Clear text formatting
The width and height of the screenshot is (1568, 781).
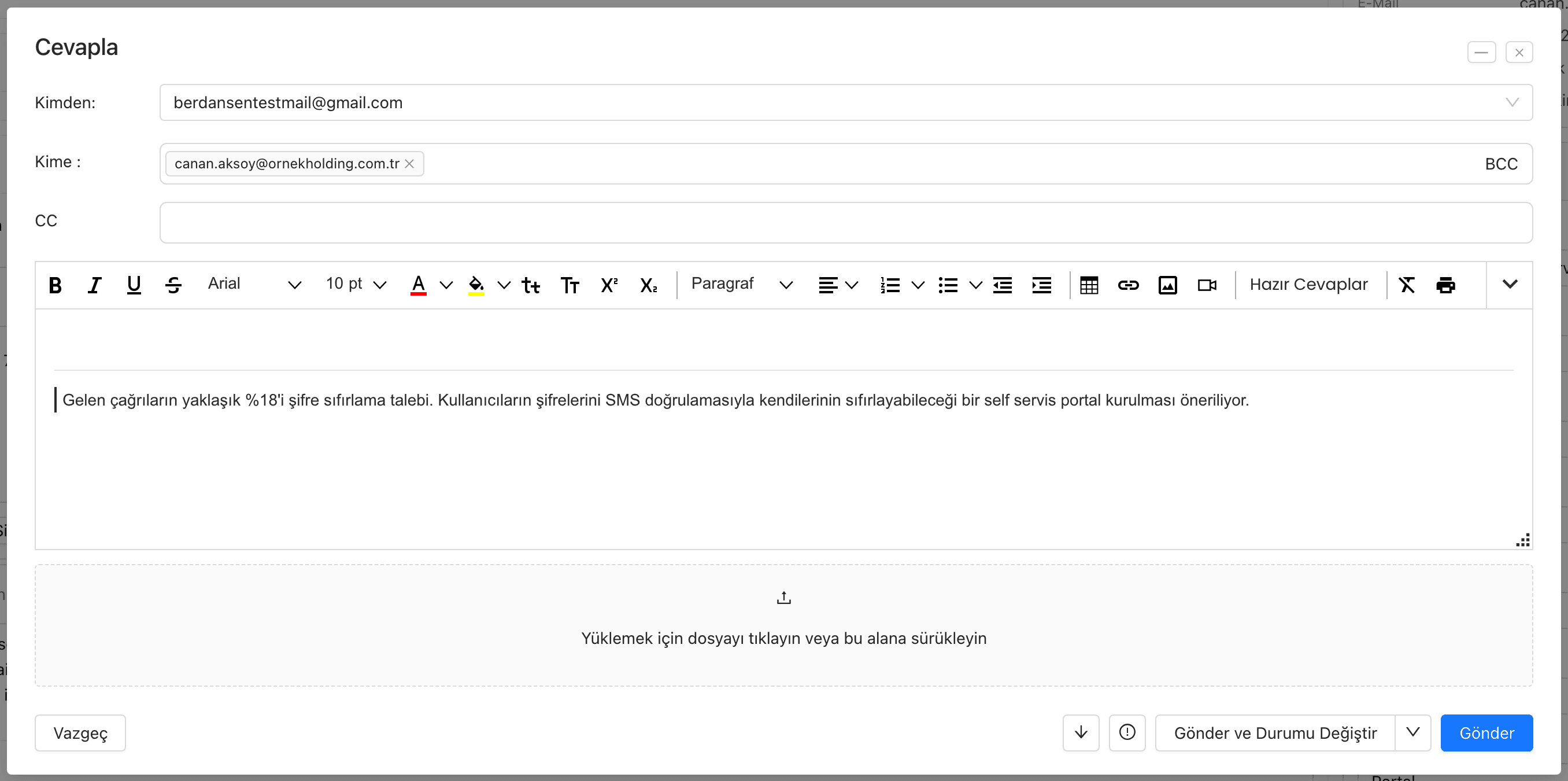click(1407, 285)
